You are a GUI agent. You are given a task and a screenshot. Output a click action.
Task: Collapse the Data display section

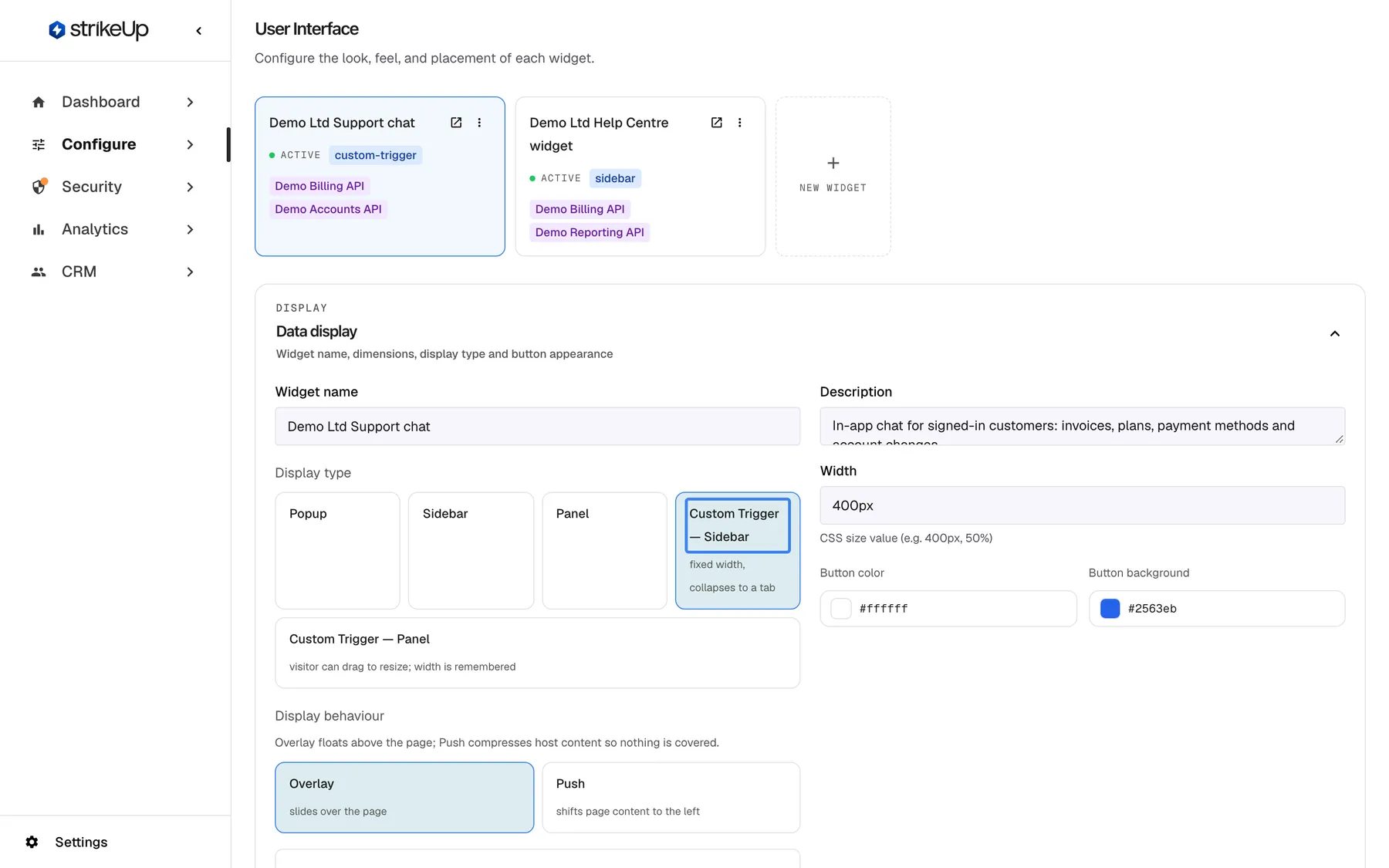tap(1334, 333)
